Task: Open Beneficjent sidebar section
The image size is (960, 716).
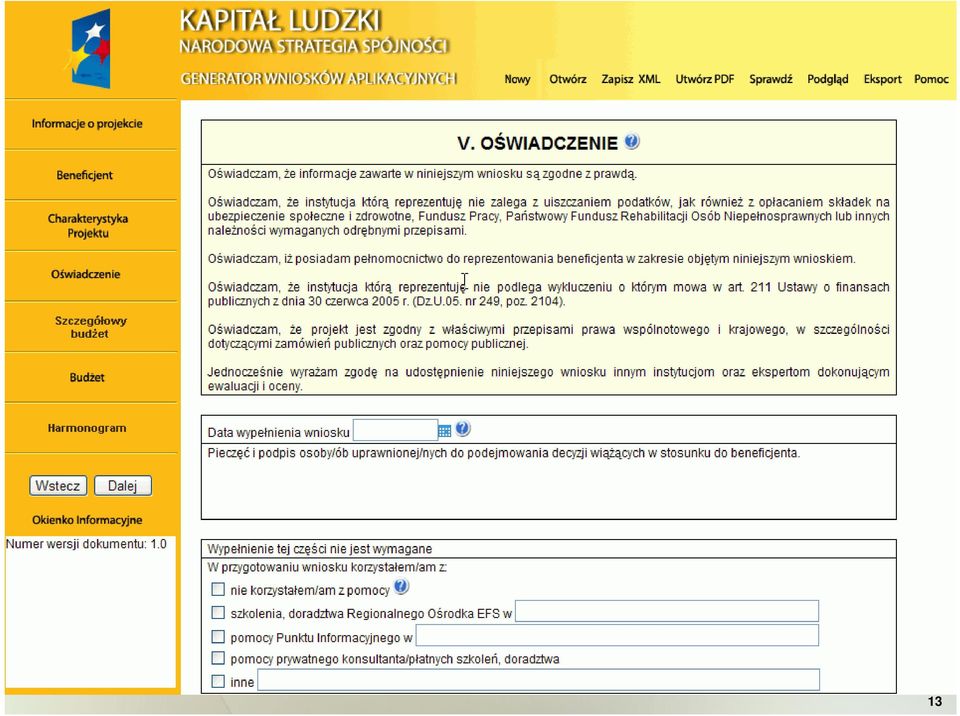Action: click(x=84, y=175)
